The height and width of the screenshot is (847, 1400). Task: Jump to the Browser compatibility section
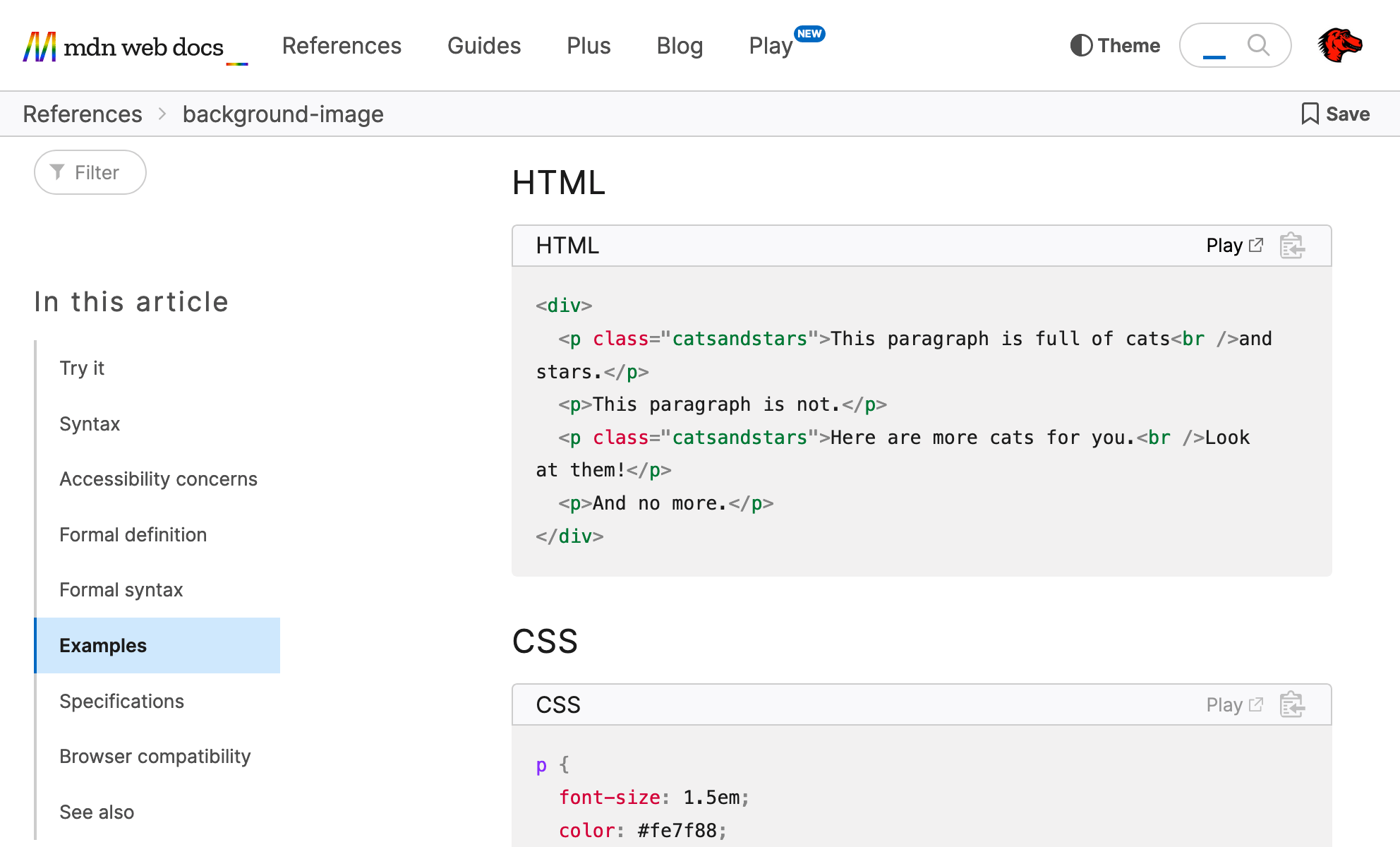(x=155, y=756)
